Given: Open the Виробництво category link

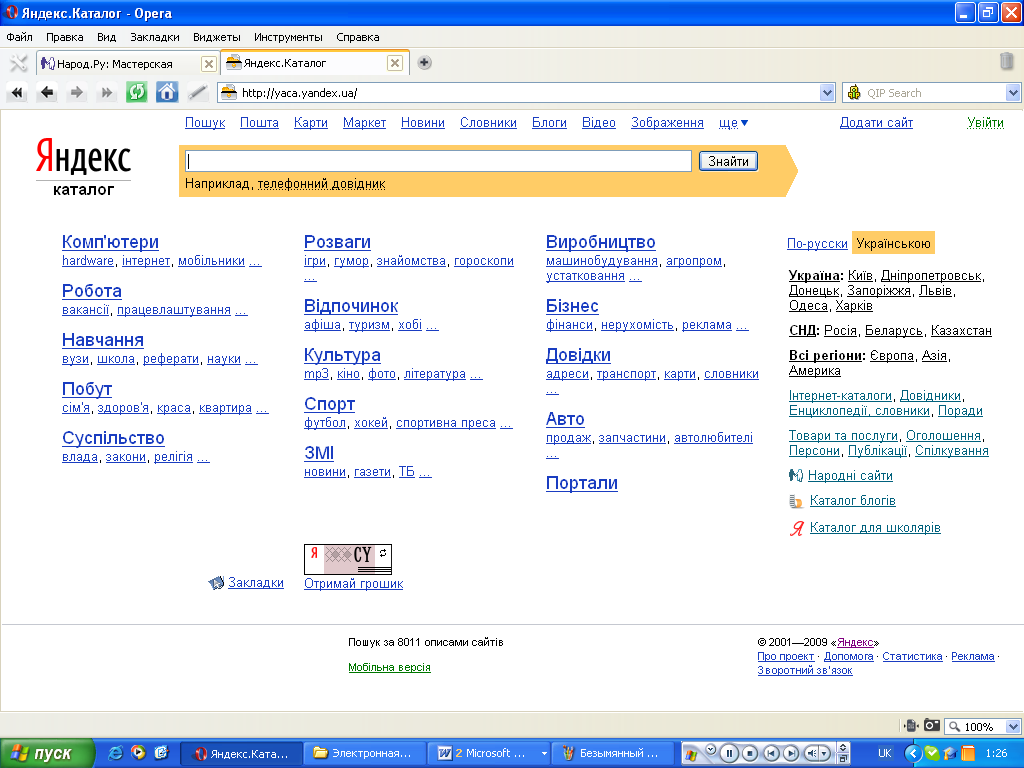Looking at the screenshot, I should [600, 242].
